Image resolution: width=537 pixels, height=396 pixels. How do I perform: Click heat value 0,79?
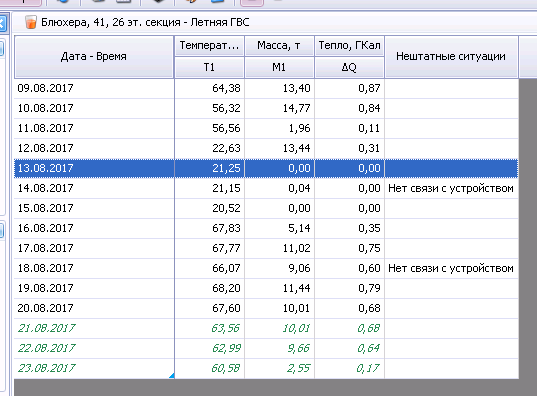370,288
